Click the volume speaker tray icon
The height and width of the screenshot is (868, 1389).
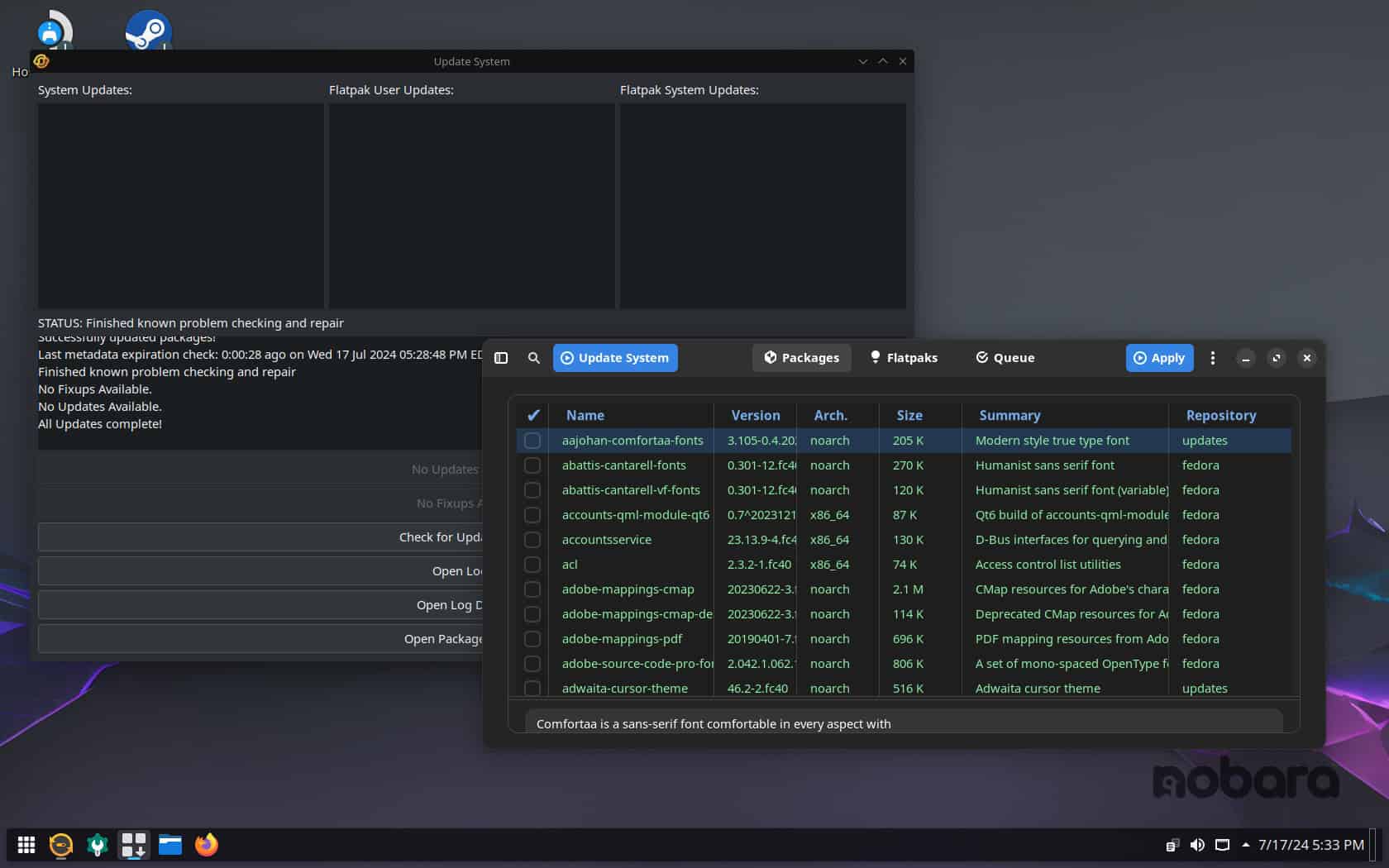[x=1197, y=845]
